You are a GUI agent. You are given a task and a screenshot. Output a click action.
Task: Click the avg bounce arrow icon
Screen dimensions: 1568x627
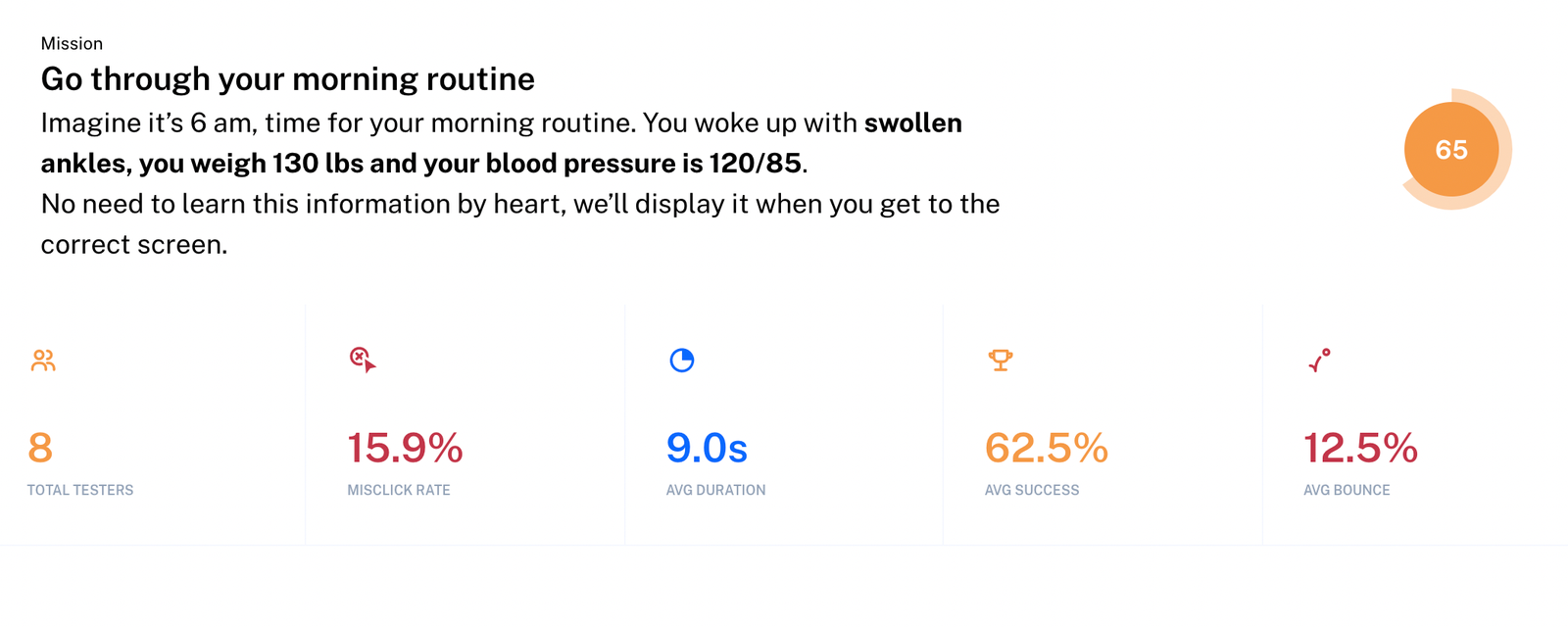pos(1319,361)
